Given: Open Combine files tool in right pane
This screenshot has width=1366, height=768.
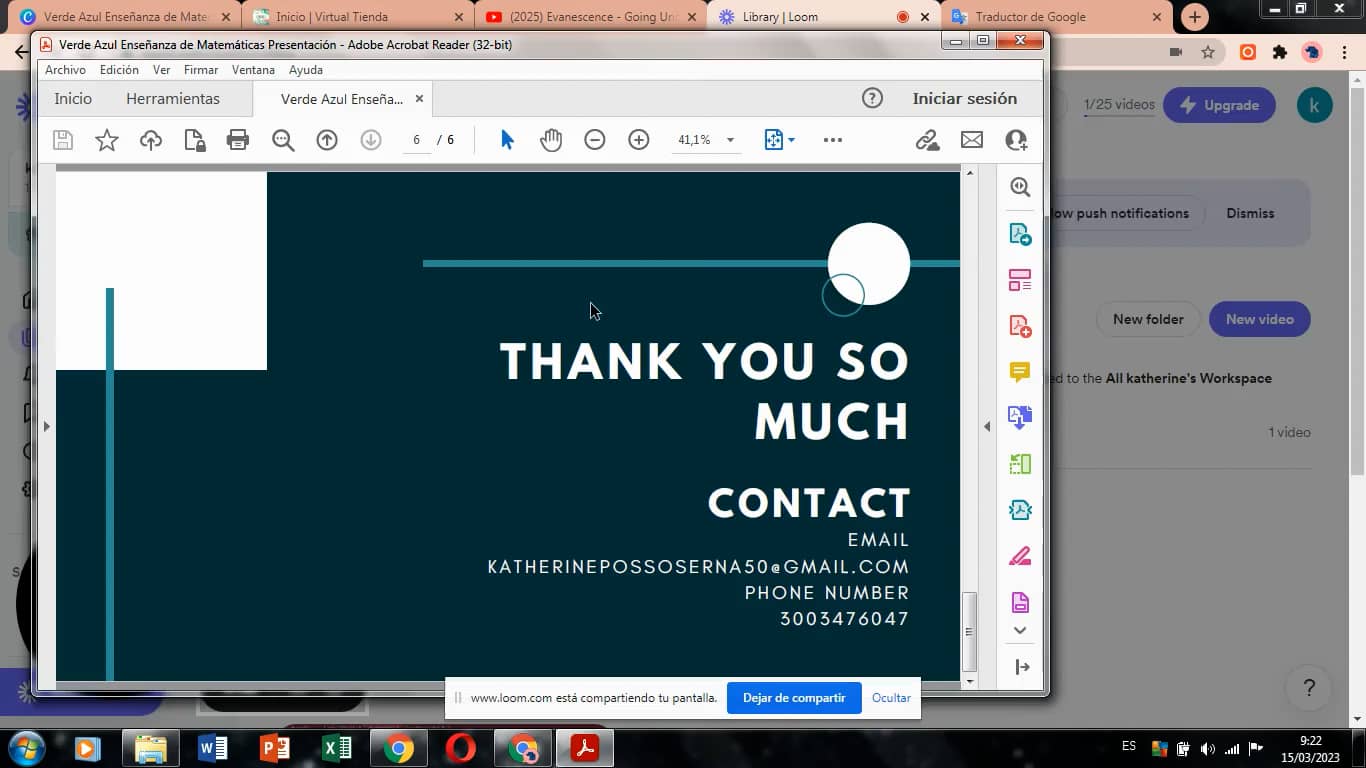Looking at the screenshot, I should pos(1020,418).
